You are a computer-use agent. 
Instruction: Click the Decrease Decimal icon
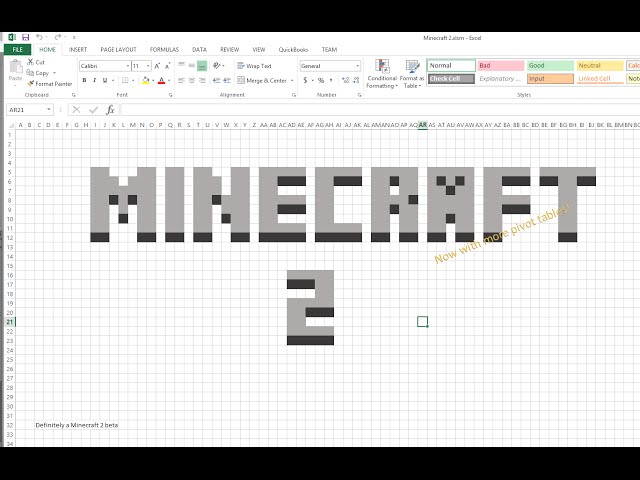tap(356, 80)
